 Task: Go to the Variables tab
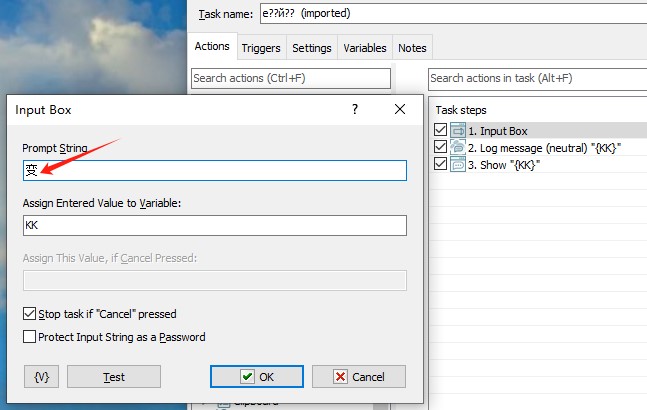[x=364, y=48]
